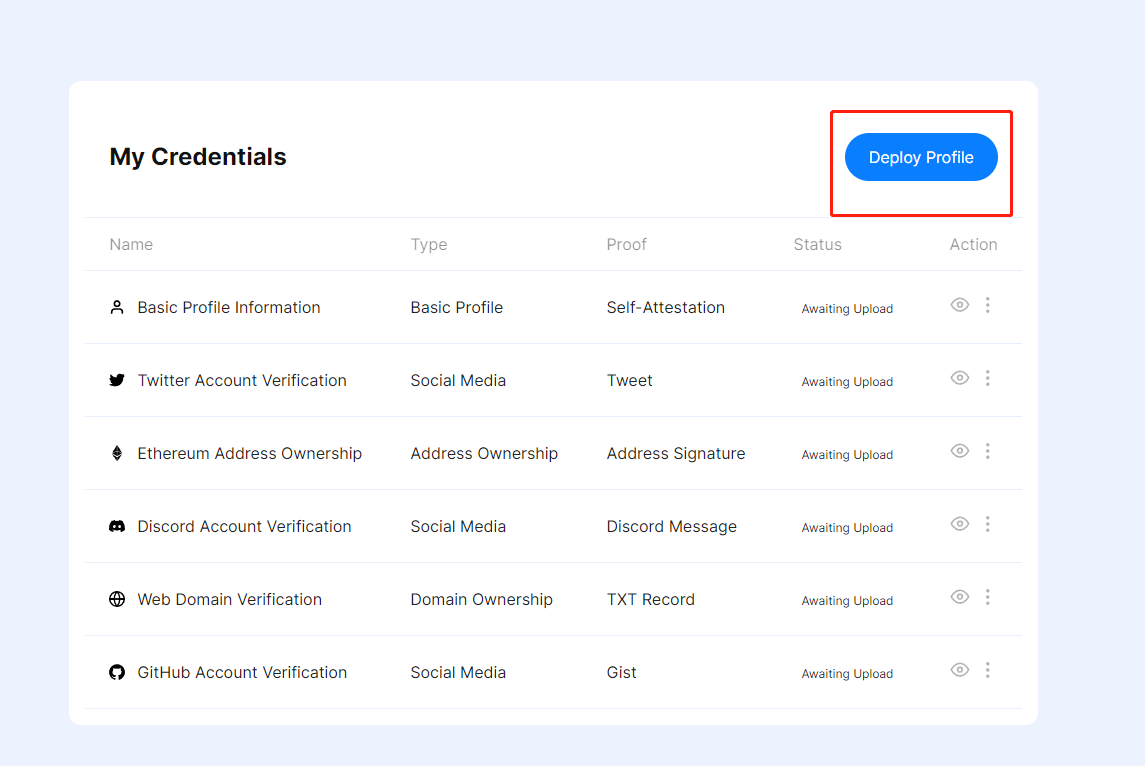
Task: Open more options for Discord Account Verification
Action: click(987, 524)
